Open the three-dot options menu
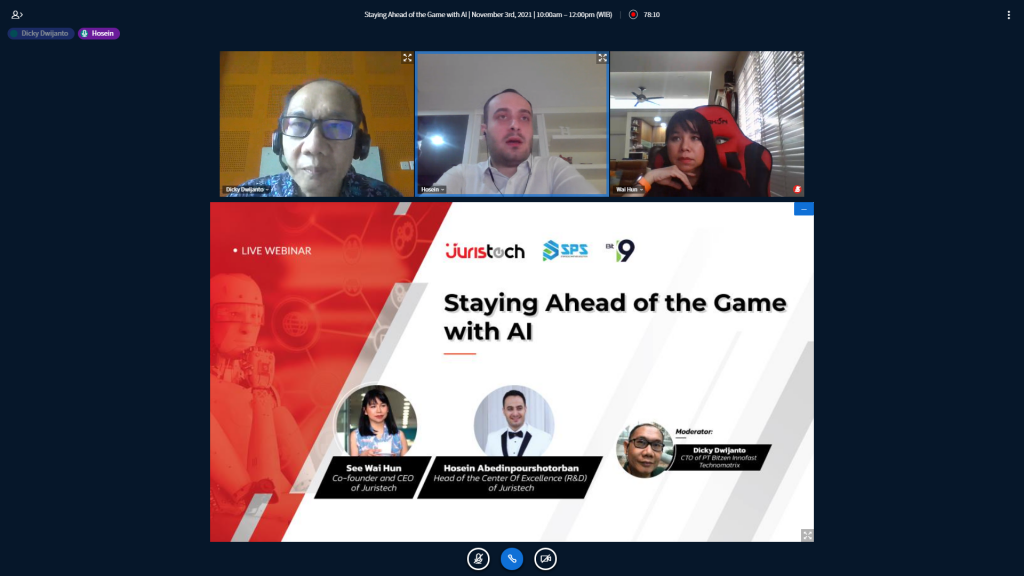 click(x=1008, y=15)
